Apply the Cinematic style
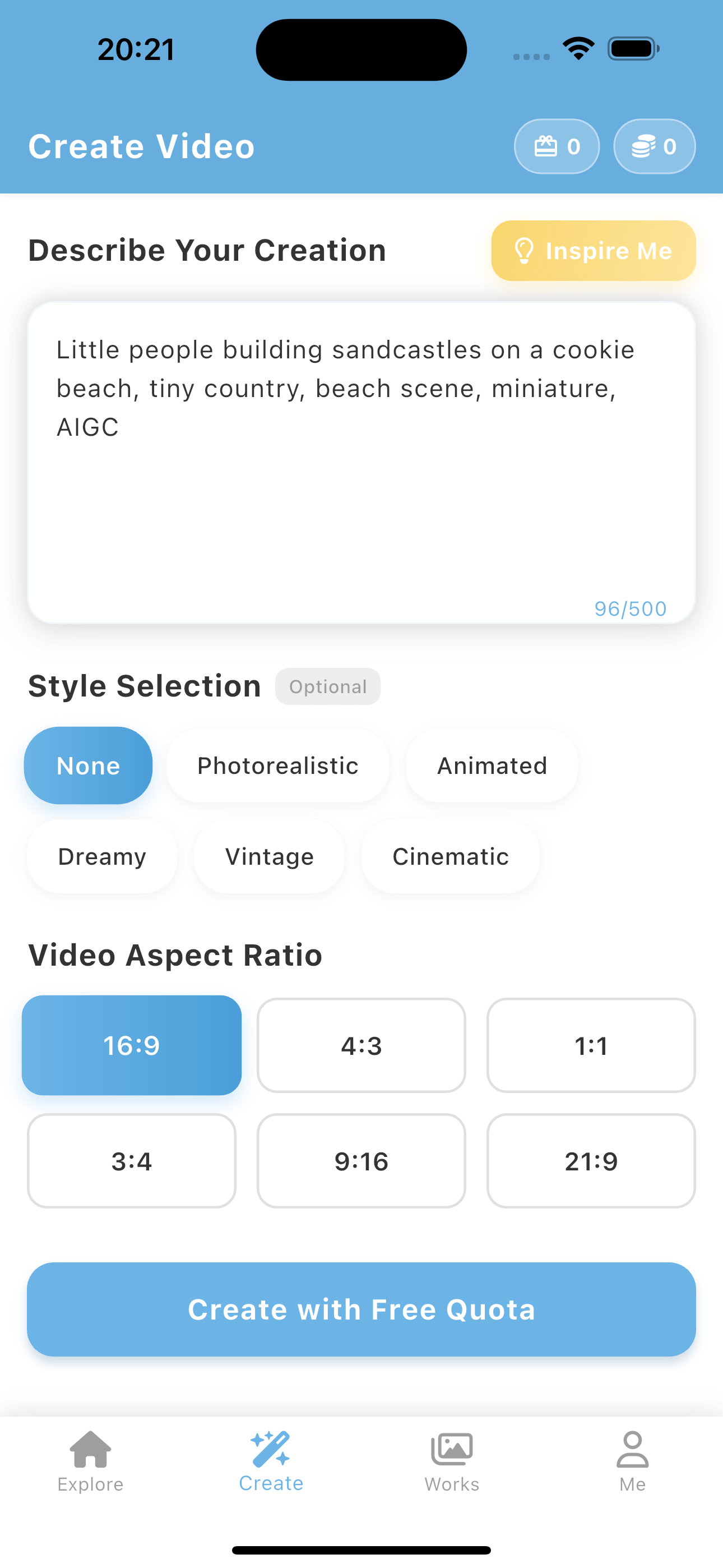The image size is (723, 1568). (451, 856)
